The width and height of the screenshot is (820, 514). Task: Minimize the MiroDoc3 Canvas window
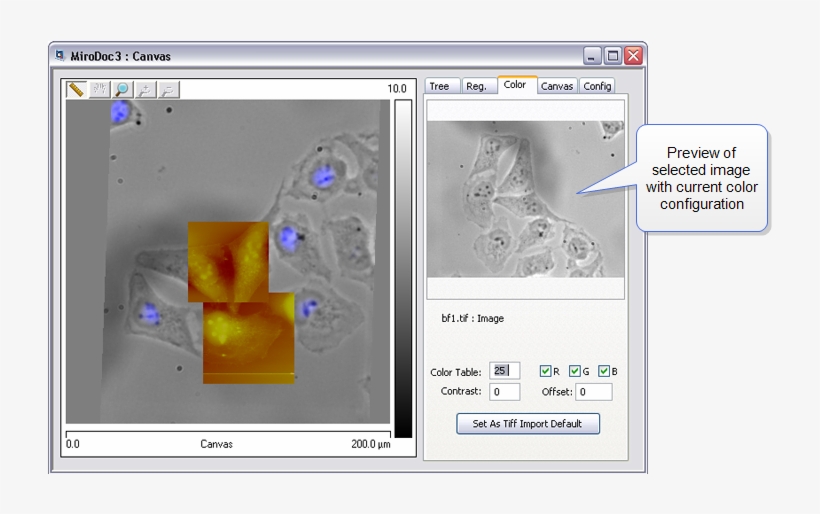pos(591,56)
